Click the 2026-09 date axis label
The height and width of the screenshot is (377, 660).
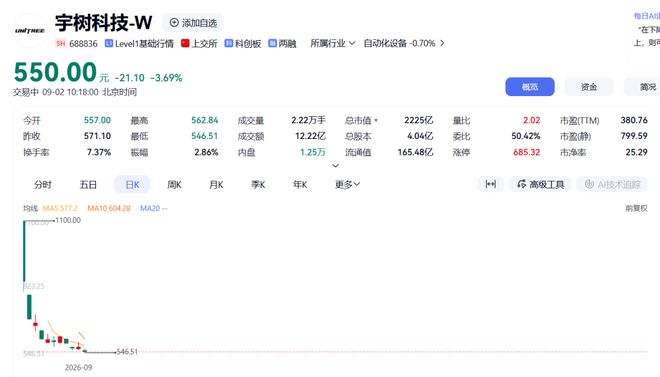point(78,367)
